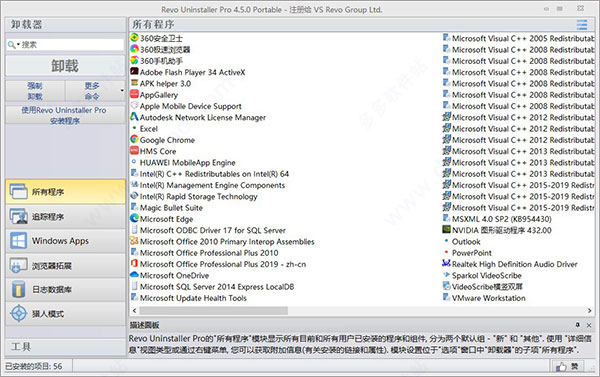Click the Magic Bullet Suite icon
This screenshot has width=600, height=377.
click(134, 207)
